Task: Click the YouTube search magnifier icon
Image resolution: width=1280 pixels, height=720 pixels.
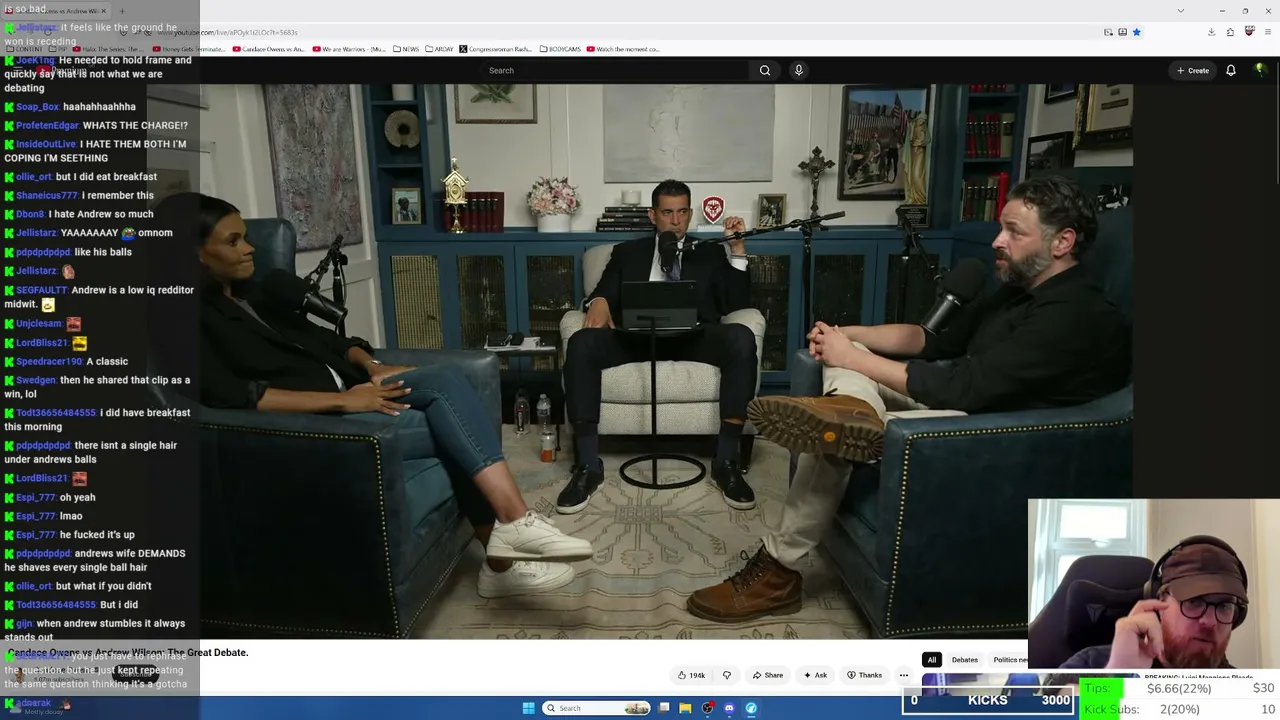Action: click(x=765, y=70)
